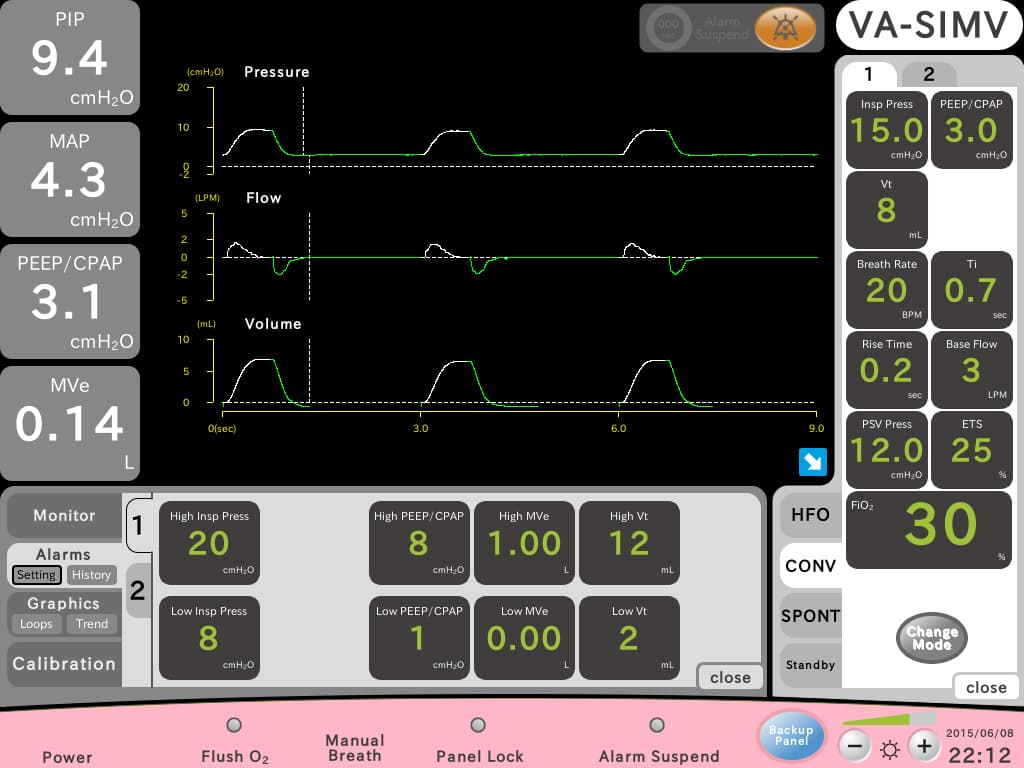The image size is (1024, 768).
Task: Switch to settings tab 1
Action: coord(869,74)
